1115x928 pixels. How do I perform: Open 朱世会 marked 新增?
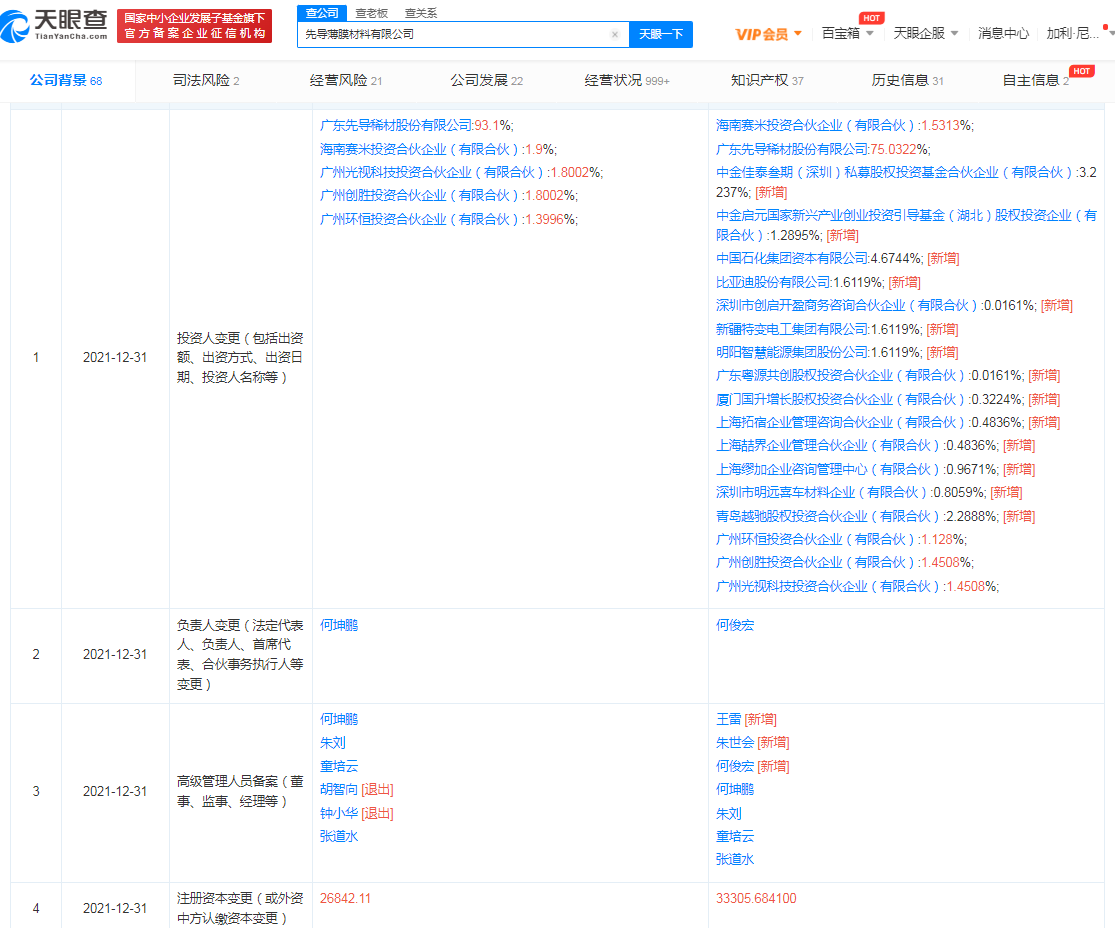(x=735, y=743)
